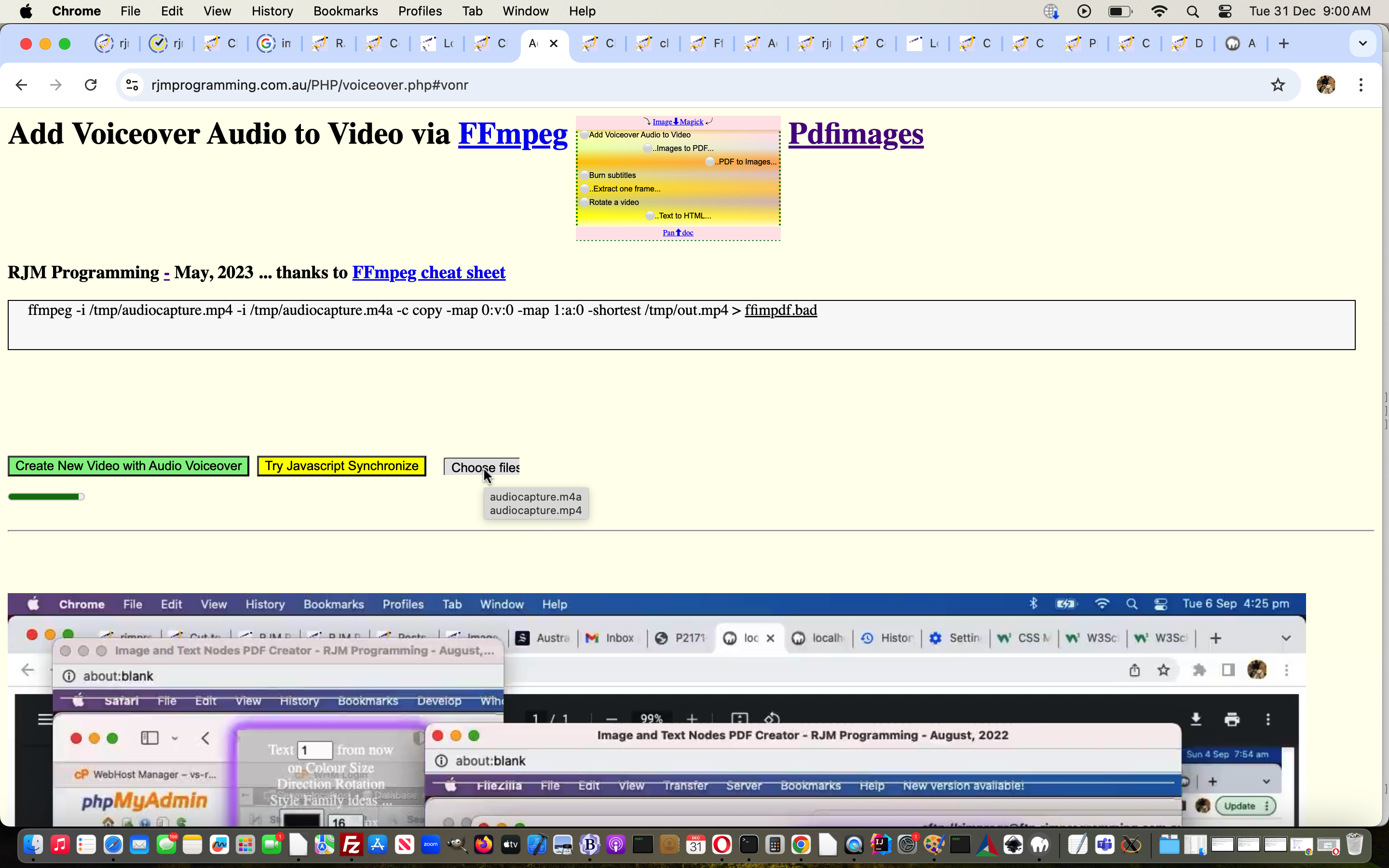Open the Profiles menu
The height and width of the screenshot is (868, 1389).
(x=420, y=12)
